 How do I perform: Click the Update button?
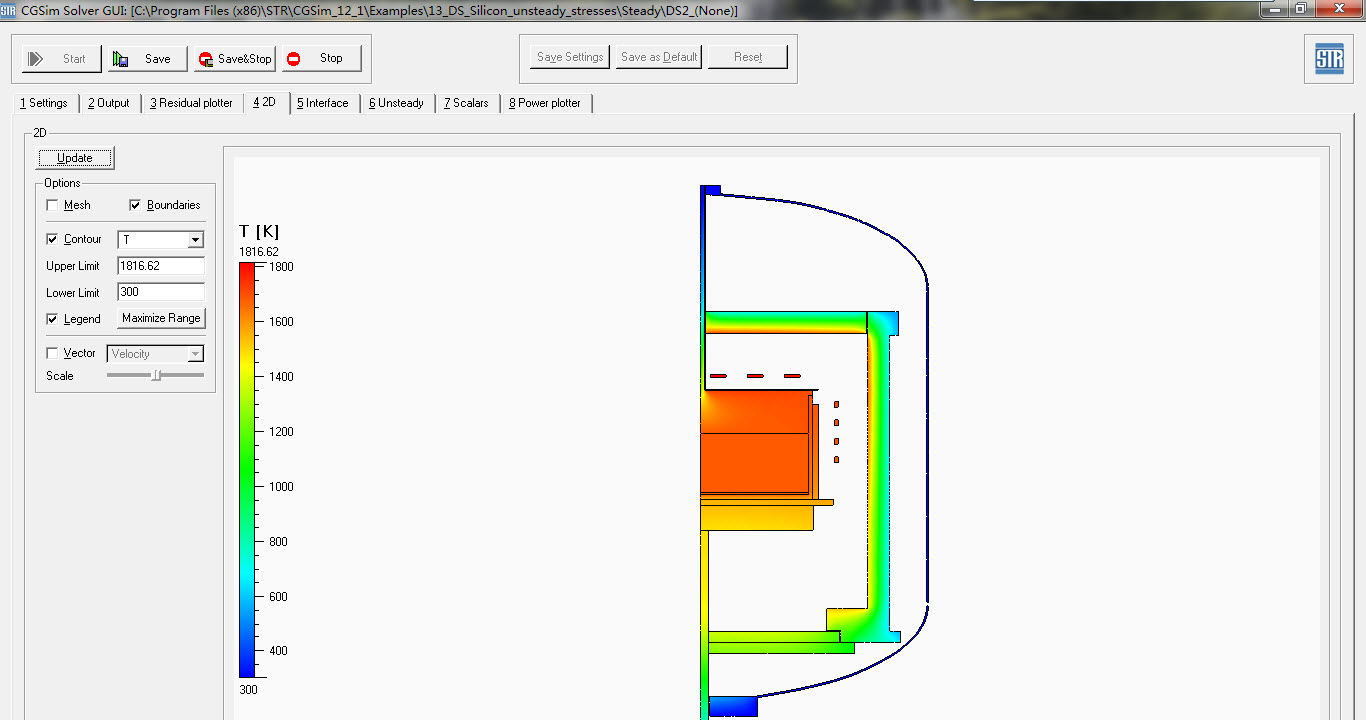pyautogui.click(x=75, y=158)
